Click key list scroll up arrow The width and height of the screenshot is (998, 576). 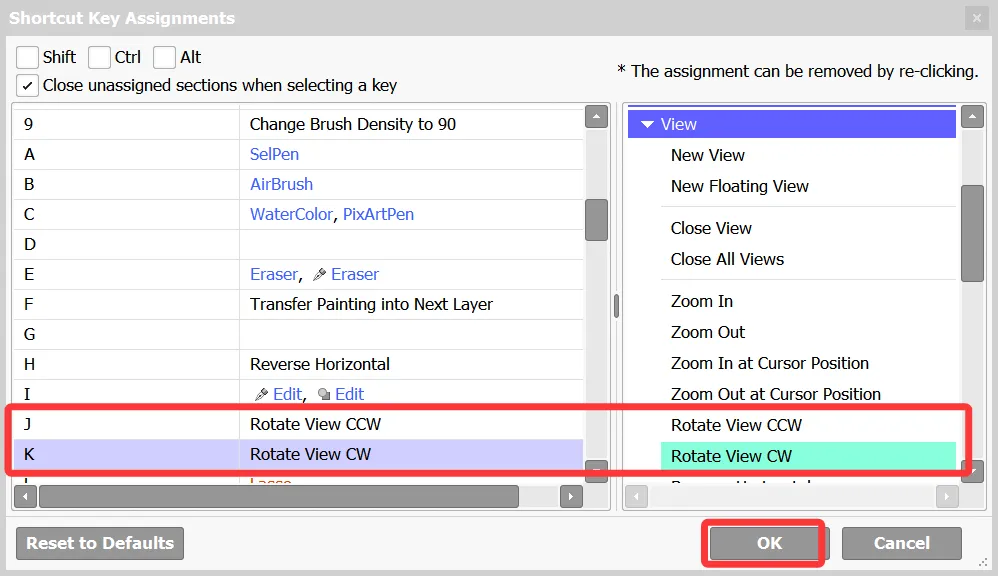[596, 116]
